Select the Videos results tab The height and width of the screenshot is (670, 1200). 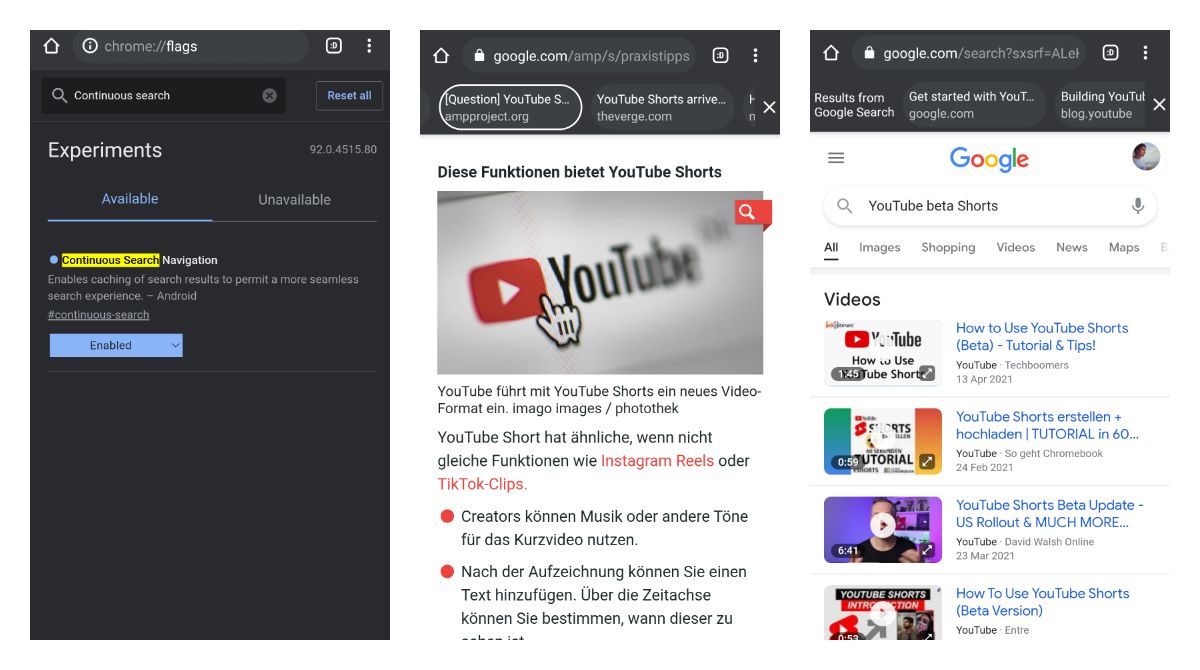pos(1016,248)
